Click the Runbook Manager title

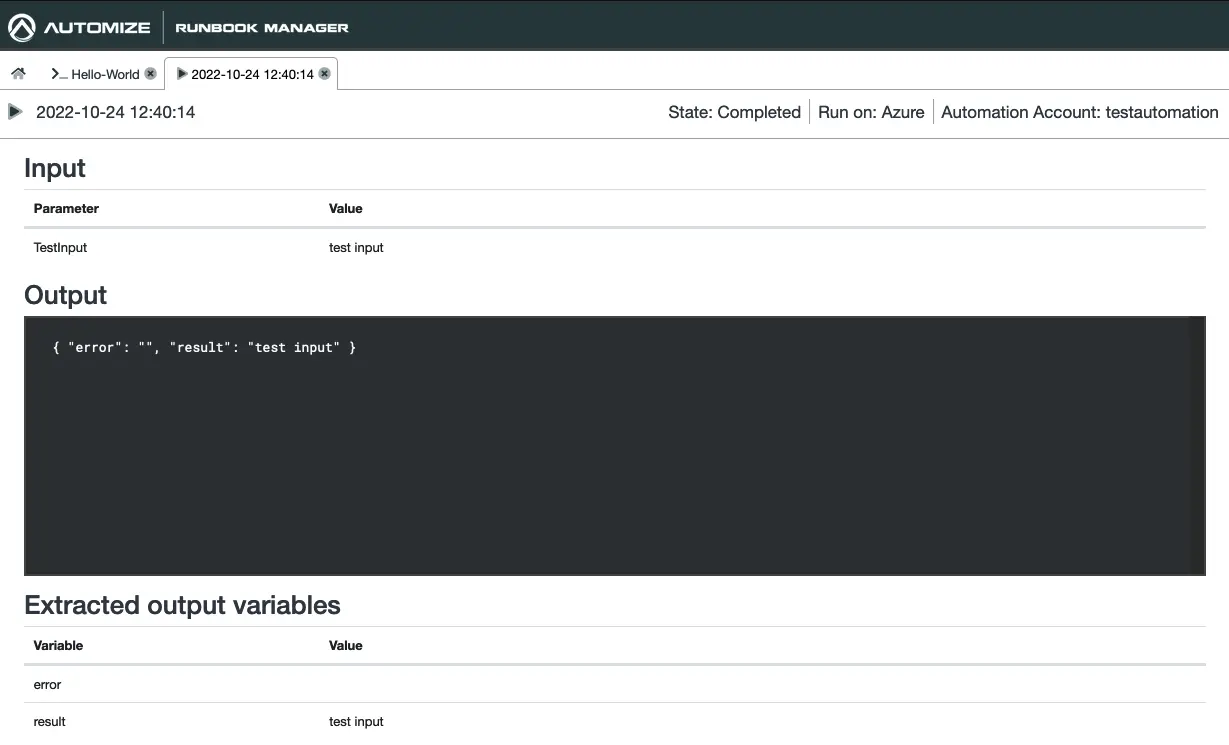point(262,28)
